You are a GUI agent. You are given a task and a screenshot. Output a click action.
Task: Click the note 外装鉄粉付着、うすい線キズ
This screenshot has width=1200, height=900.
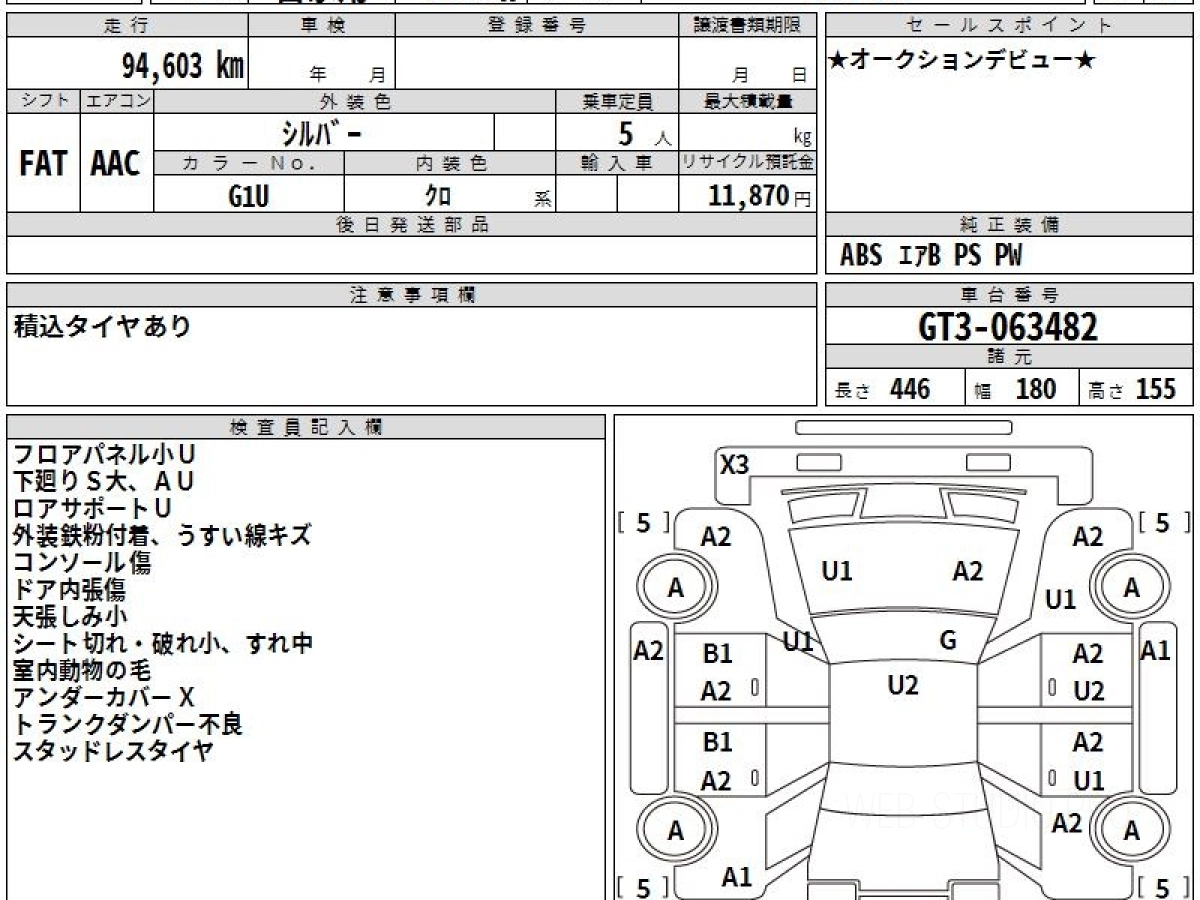pyautogui.click(x=162, y=536)
